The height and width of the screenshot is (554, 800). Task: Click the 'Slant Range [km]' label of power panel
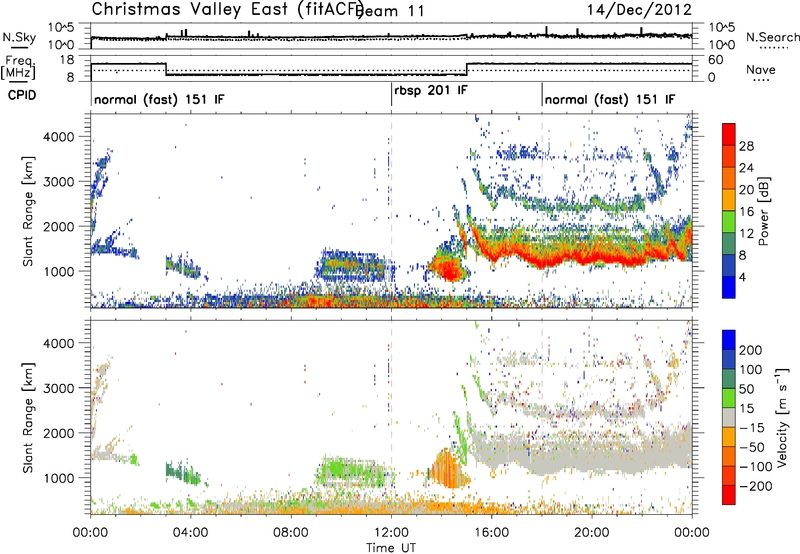(28, 211)
